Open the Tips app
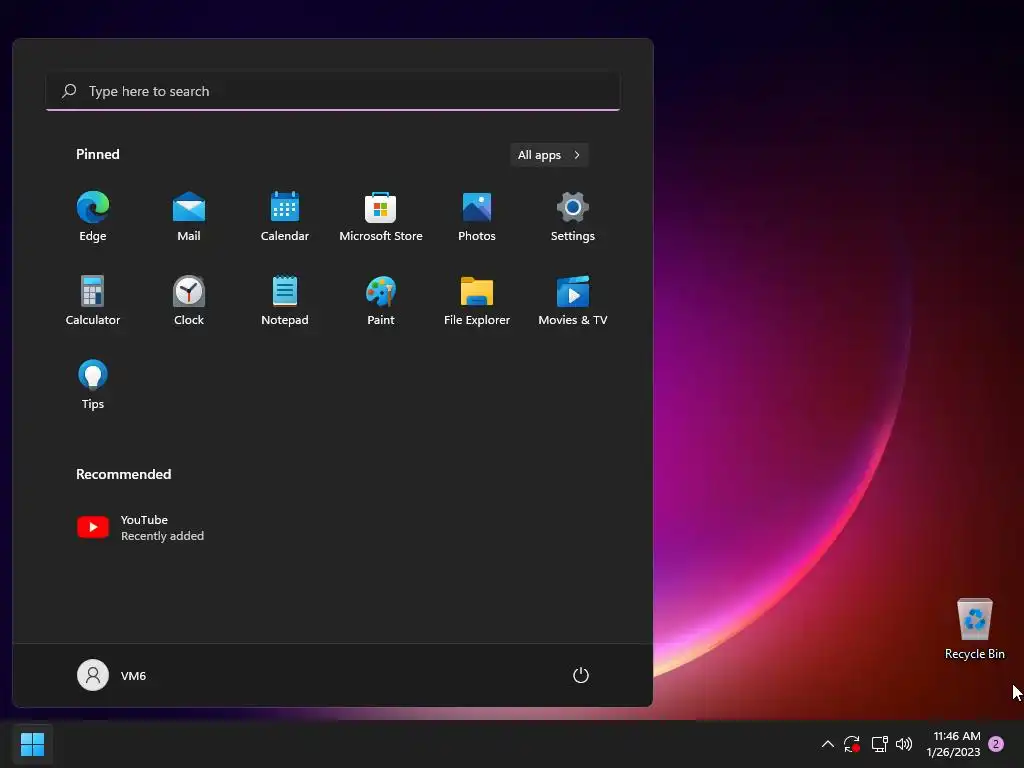Image resolution: width=1024 pixels, height=768 pixels. [x=93, y=385]
